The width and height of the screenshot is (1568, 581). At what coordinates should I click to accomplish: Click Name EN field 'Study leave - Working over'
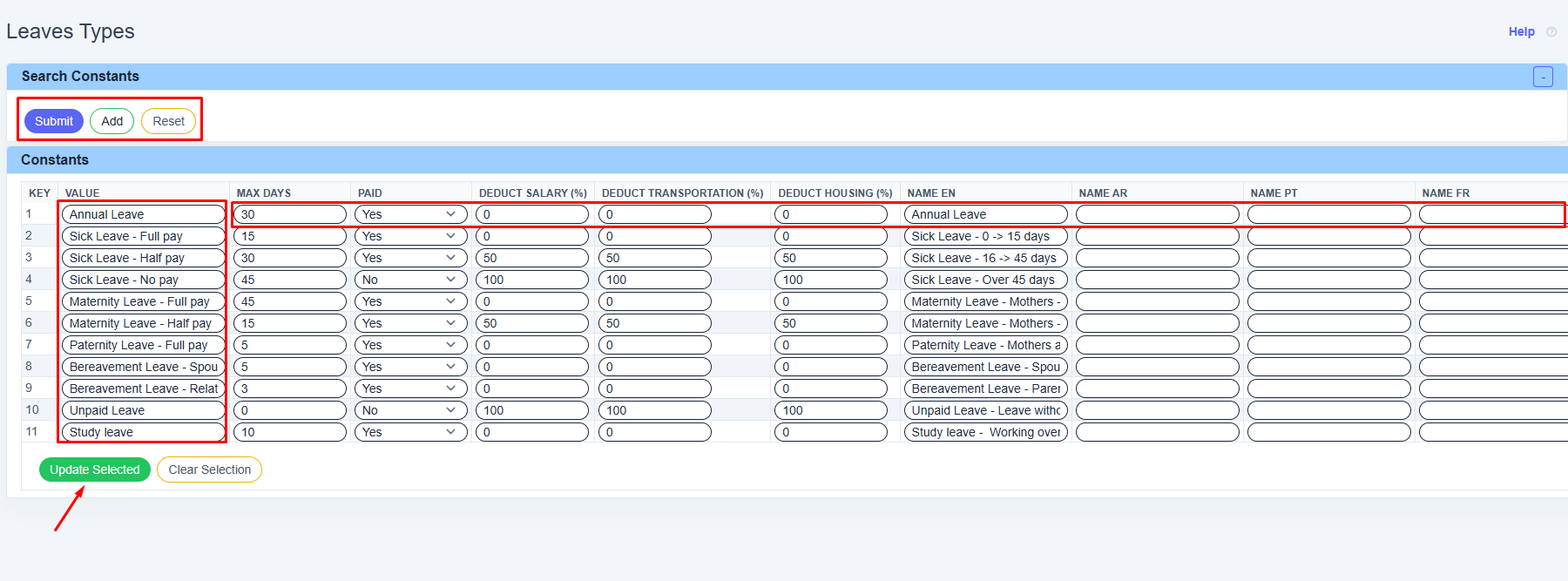coord(986,432)
